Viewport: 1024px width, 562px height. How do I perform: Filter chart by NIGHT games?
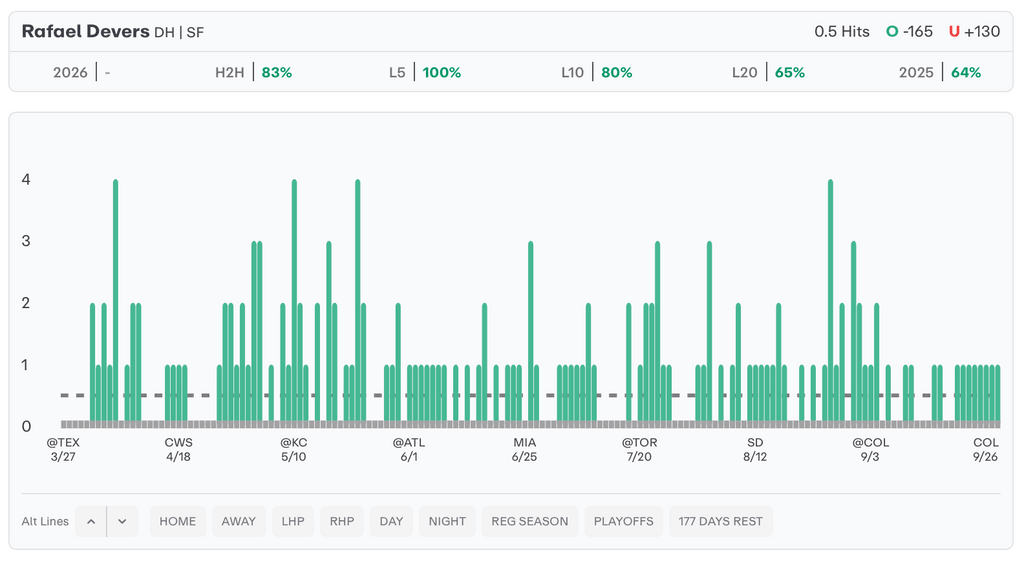point(447,521)
